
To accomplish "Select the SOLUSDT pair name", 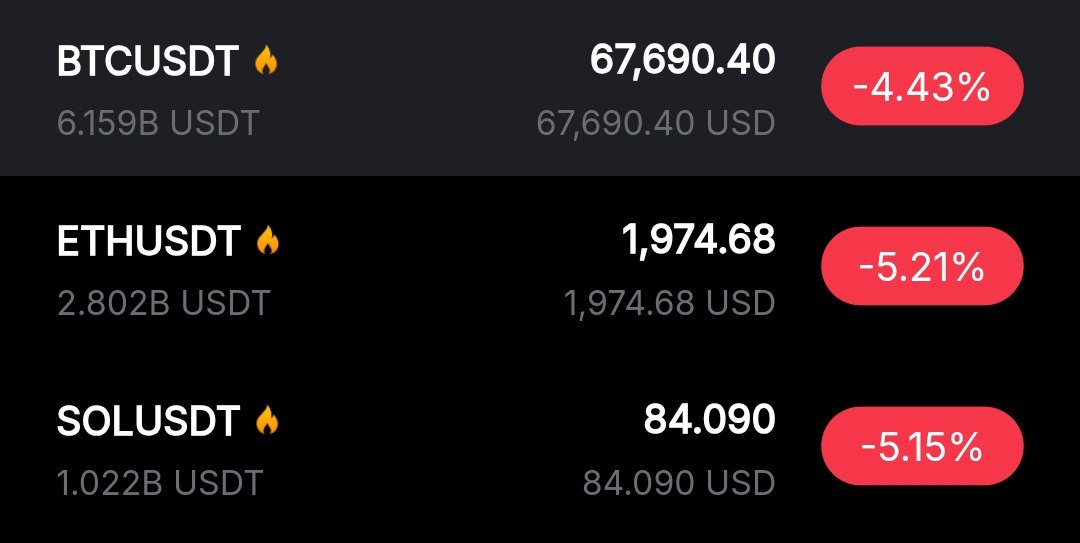I will pyautogui.click(x=148, y=421).
